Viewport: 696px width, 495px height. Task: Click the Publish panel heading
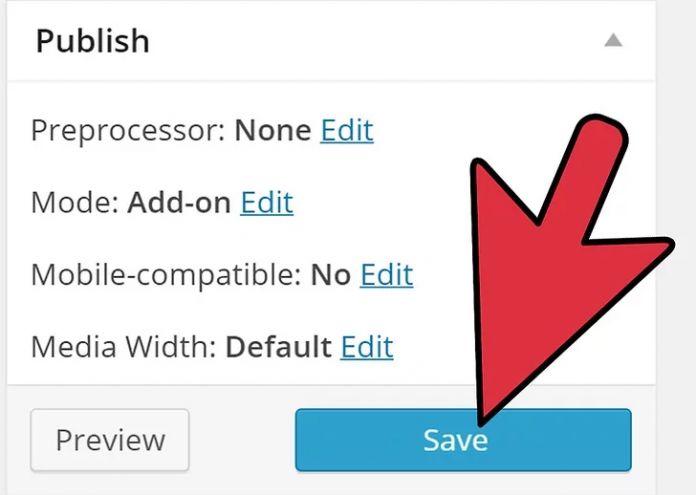93,42
